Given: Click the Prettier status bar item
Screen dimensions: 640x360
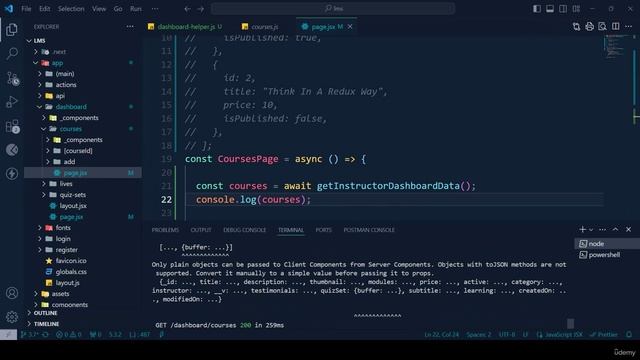Looking at the screenshot, I should [604, 334].
